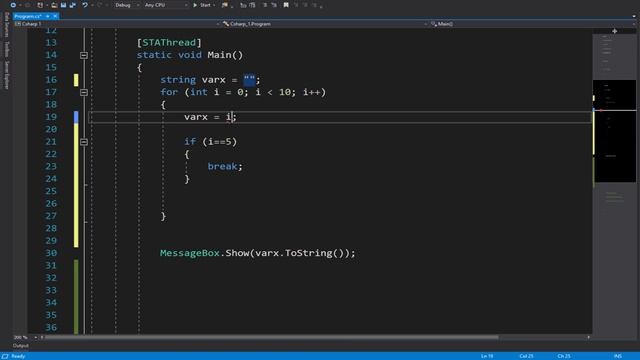Click the 'varx = i;' statement on line 19
Image resolution: width=640 pixels, height=360 pixels.
210,117
